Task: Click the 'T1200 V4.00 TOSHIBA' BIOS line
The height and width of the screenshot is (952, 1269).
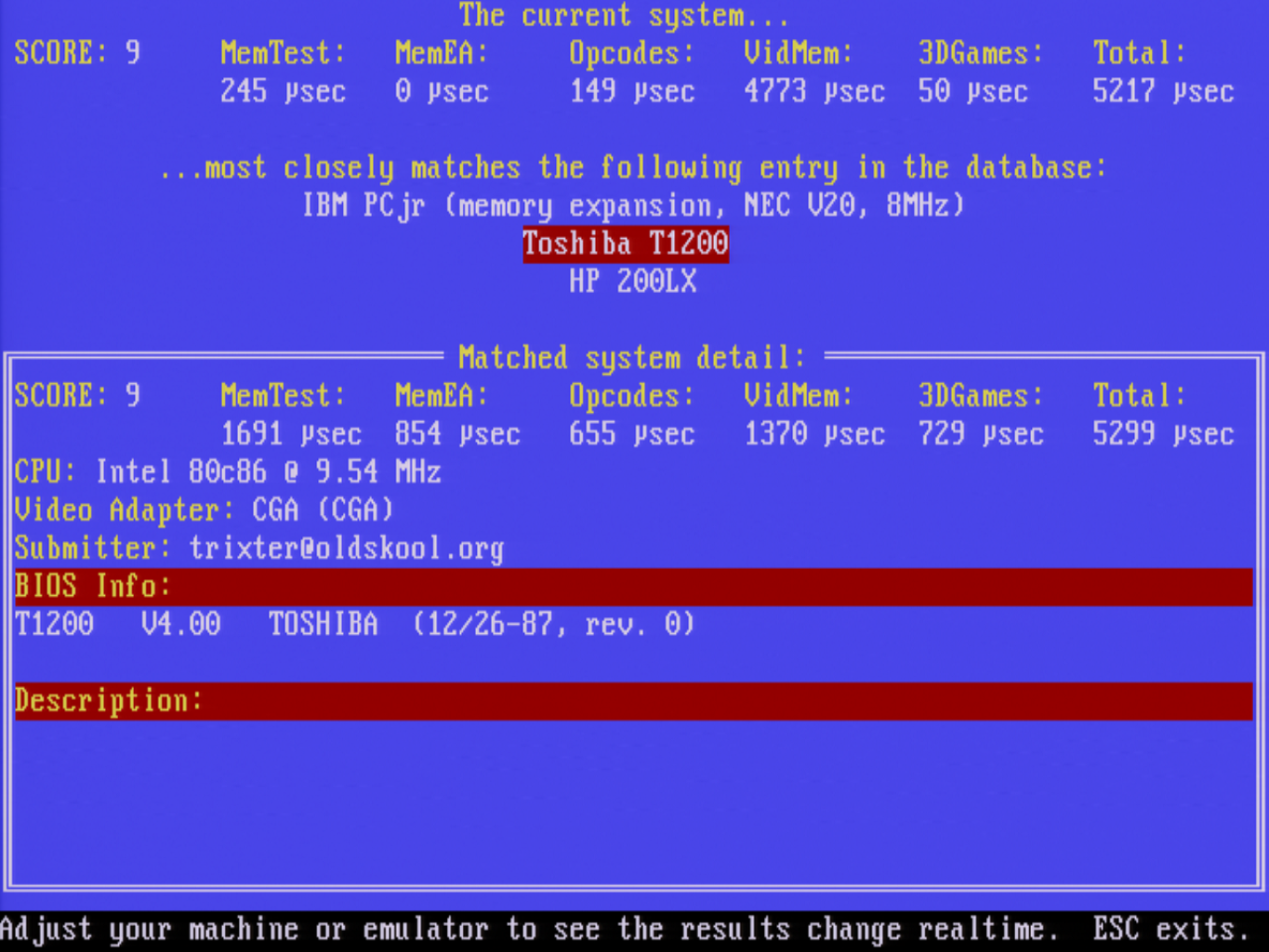Action: coord(355,624)
